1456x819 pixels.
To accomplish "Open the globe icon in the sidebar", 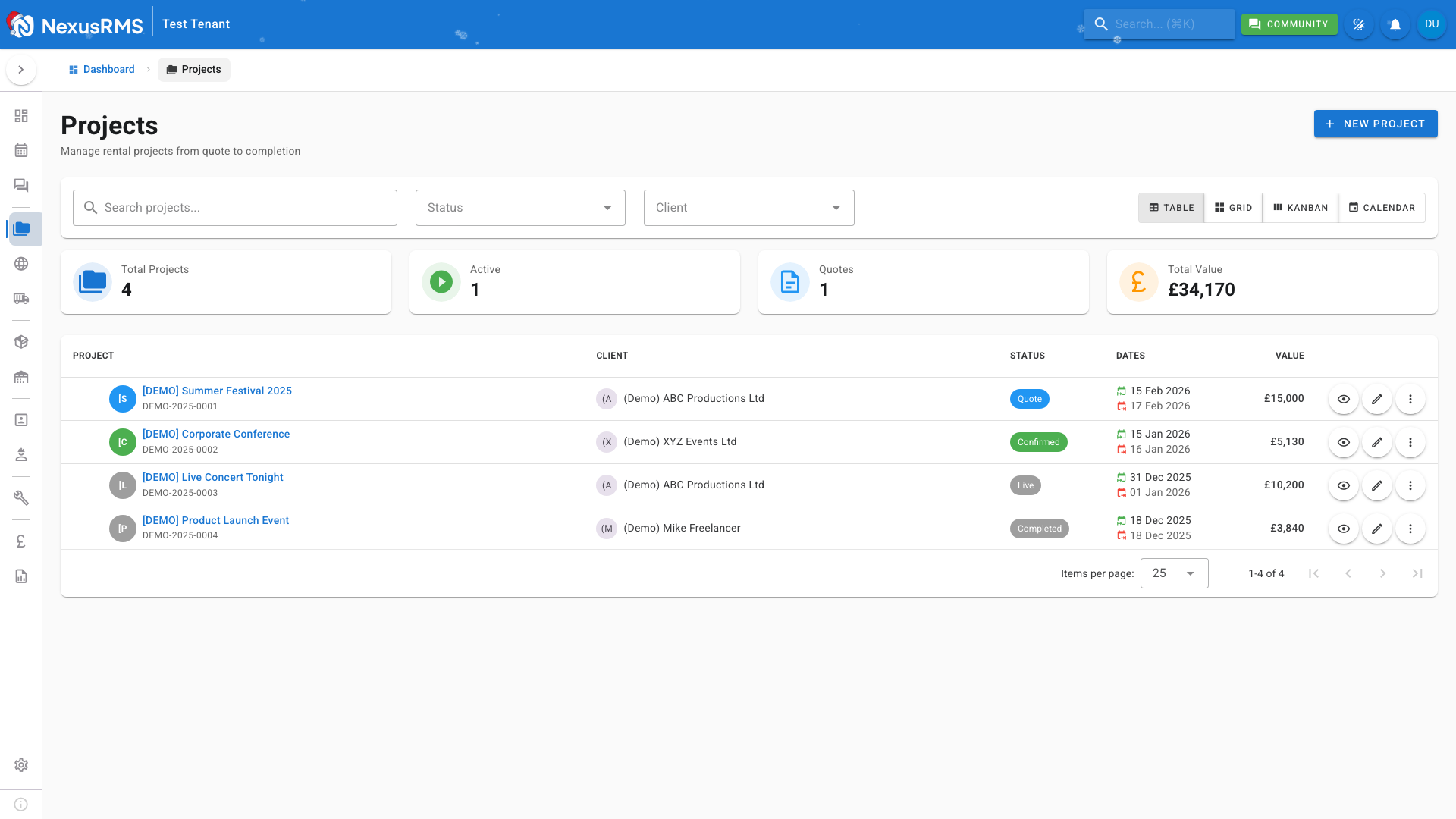I will click(21, 264).
